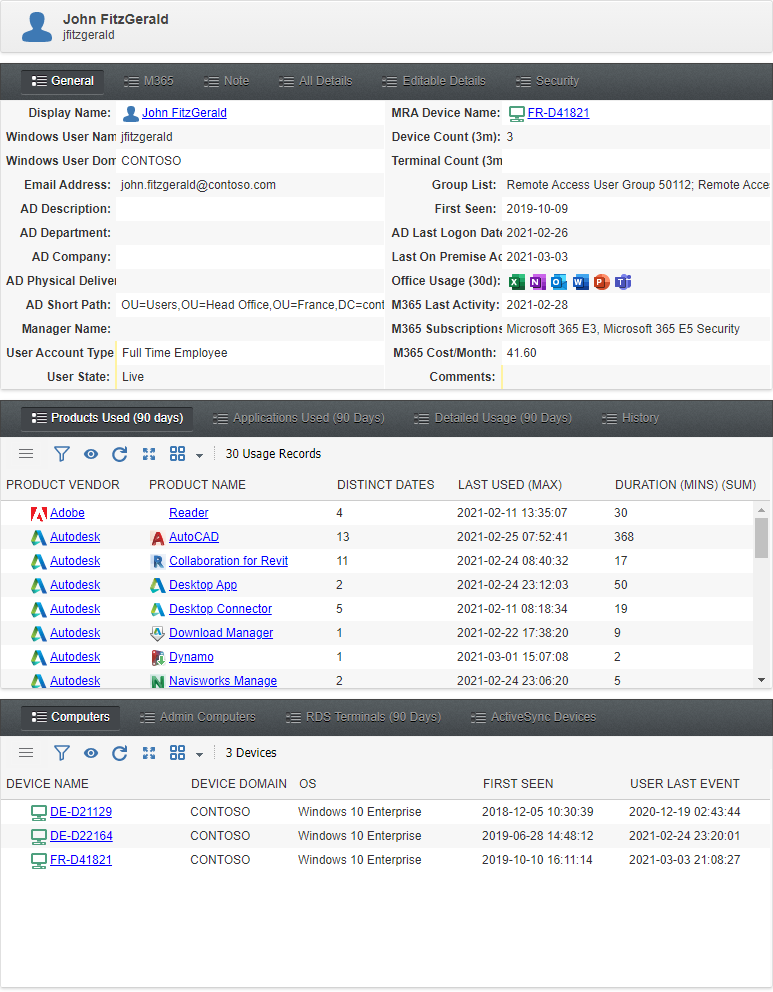Image resolution: width=773 pixels, height=992 pixels.
Task: Open the John FitzGerald display name link
Action: tap(184, 113)
